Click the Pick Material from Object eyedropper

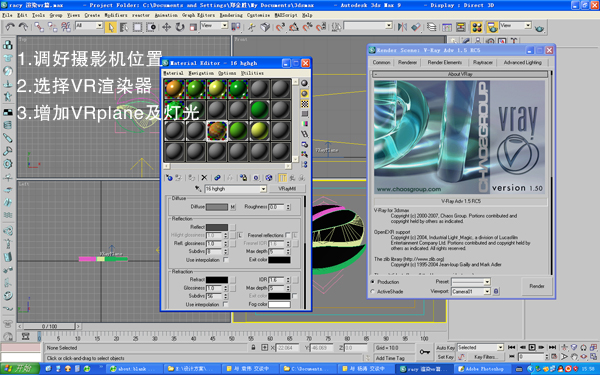198,189
